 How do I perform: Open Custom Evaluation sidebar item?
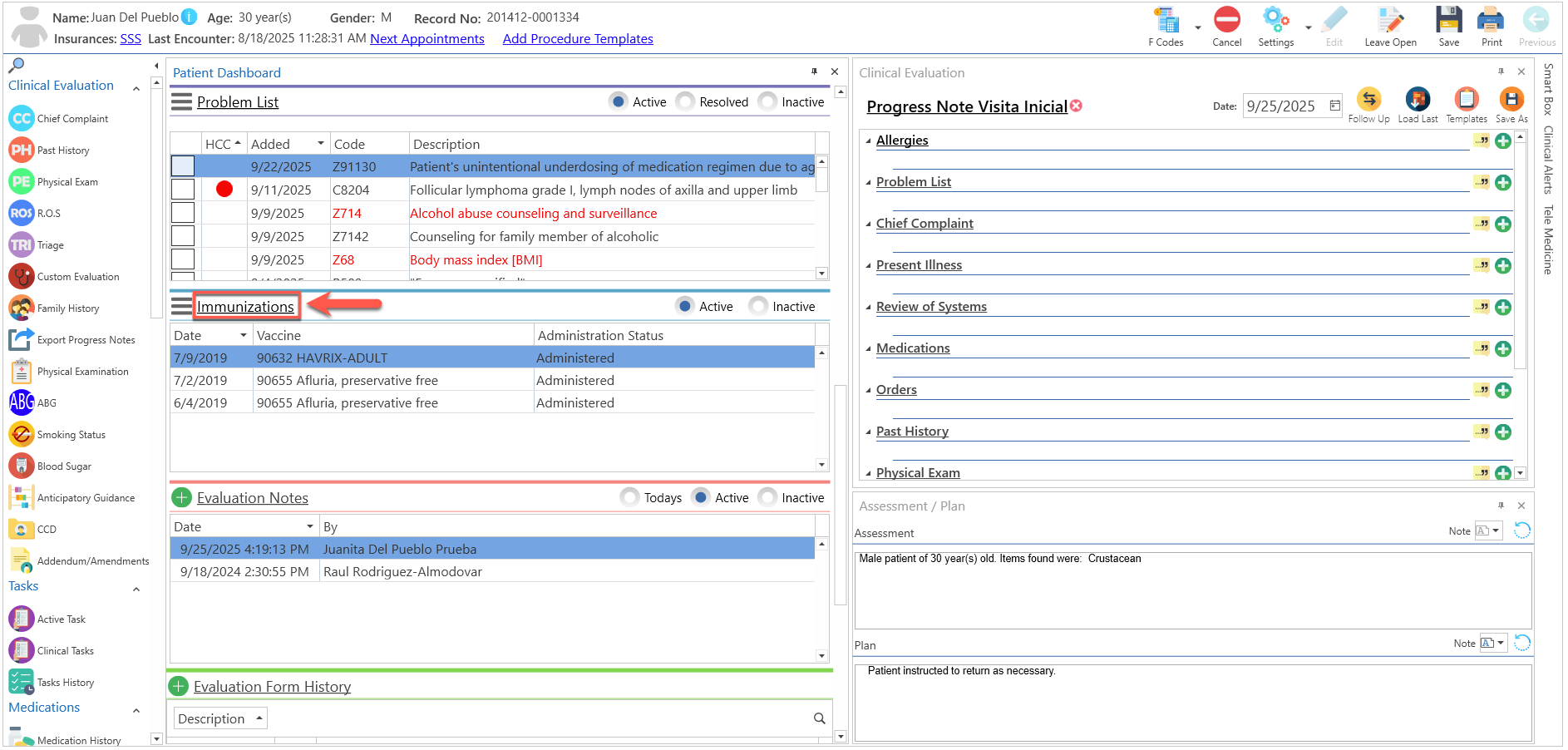coord(65,277)
